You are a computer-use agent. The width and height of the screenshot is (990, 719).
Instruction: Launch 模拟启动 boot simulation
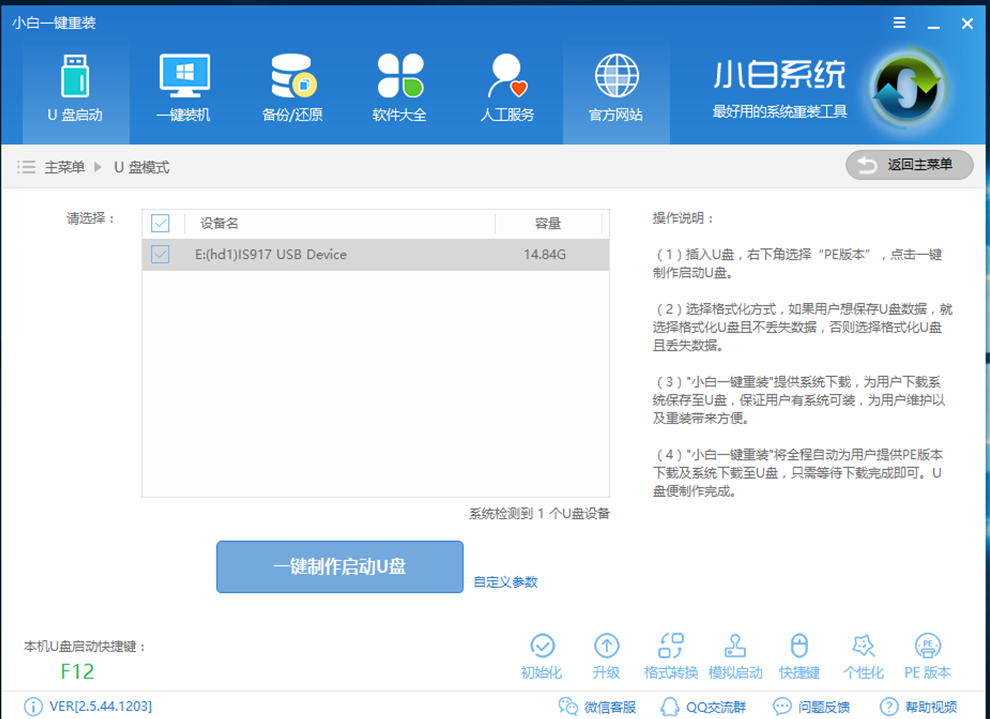coord(735,646)
